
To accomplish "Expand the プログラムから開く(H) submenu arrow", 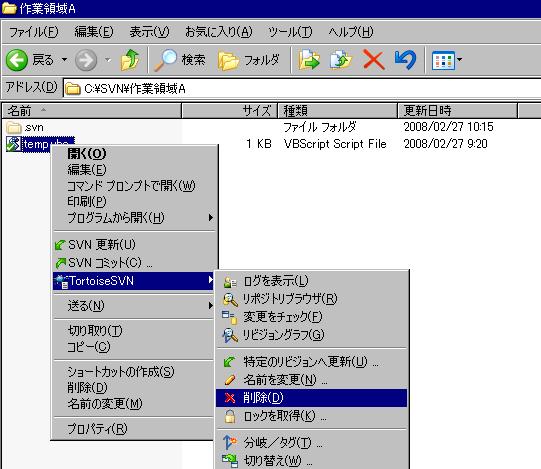I will pos(210,218).
